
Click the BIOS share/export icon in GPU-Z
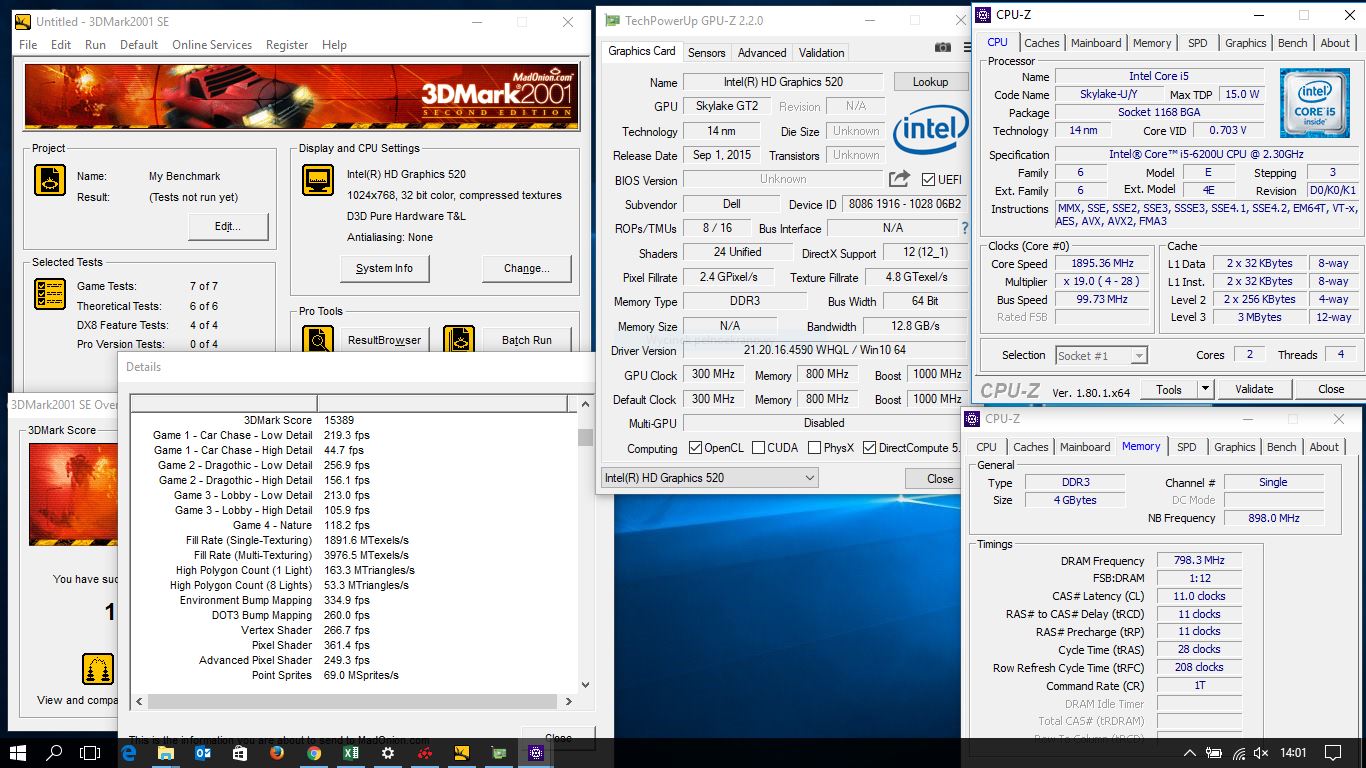(x=899, y=179)
